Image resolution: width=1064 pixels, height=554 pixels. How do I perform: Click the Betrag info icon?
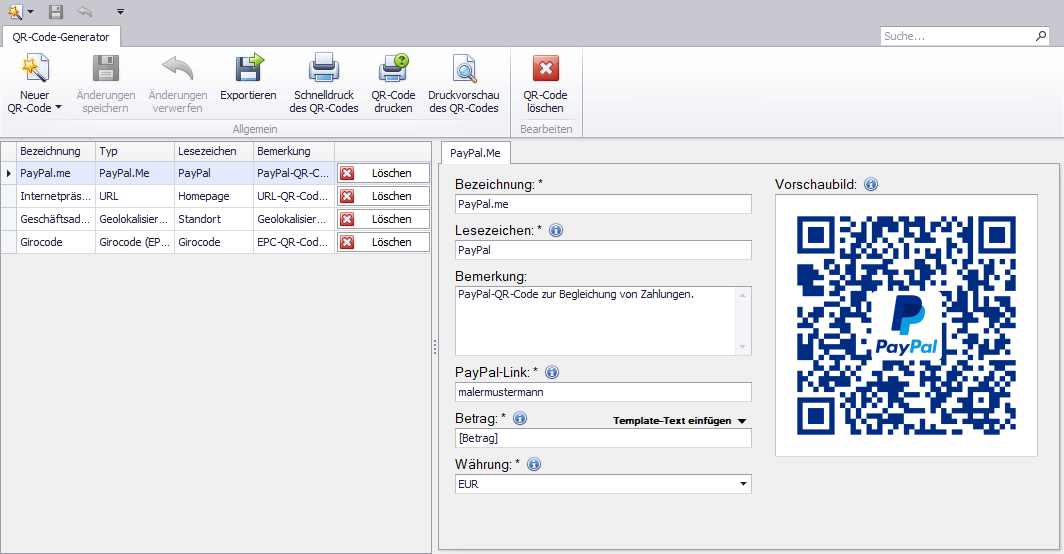coord(520,418)
